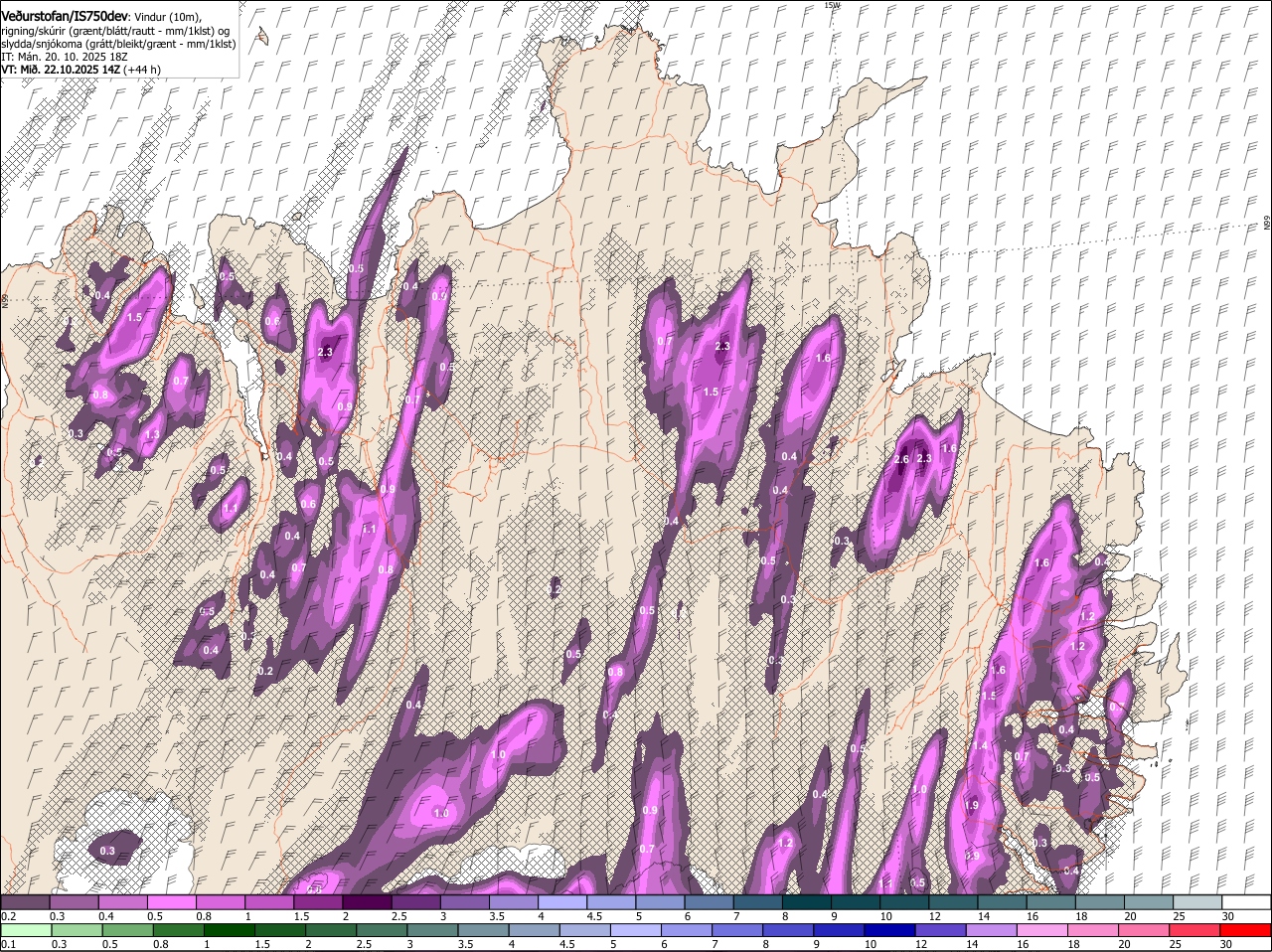Pick the bottom color bar swatch starting at 6
The width and height of the screenshot is (1272, 952).
coord(686,930)
